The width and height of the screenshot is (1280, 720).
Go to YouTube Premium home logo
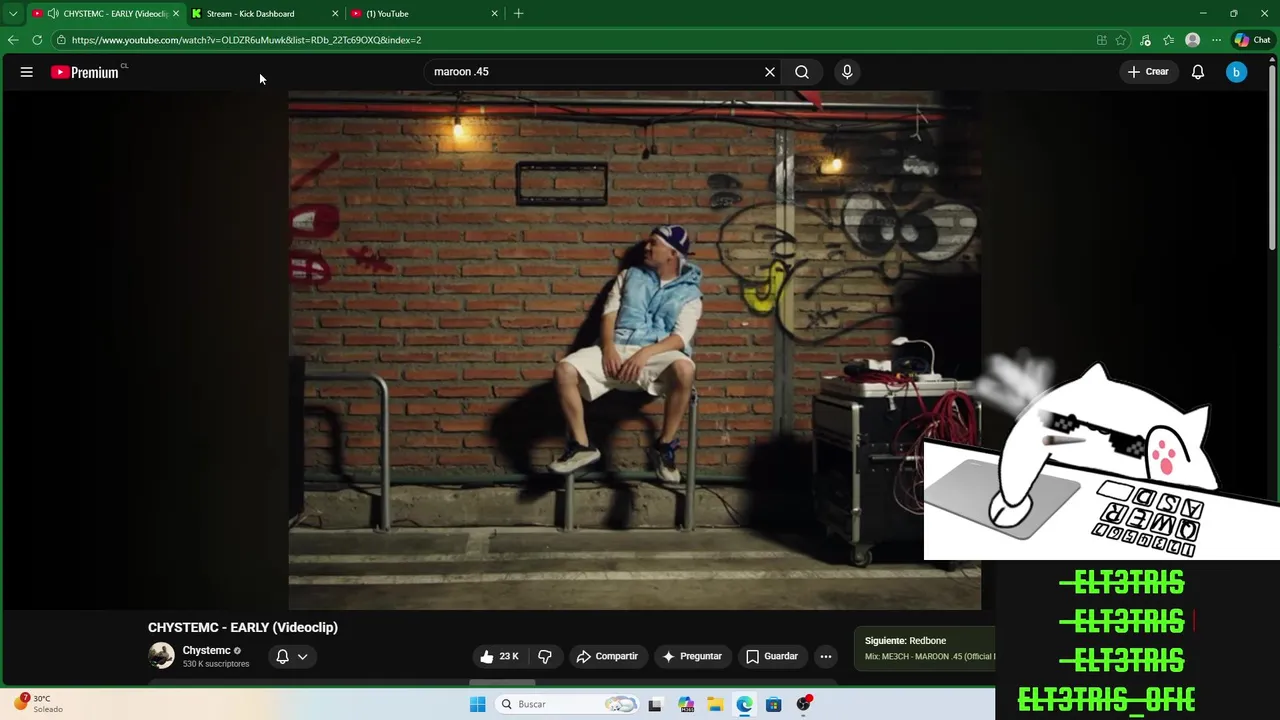[87, 72]
